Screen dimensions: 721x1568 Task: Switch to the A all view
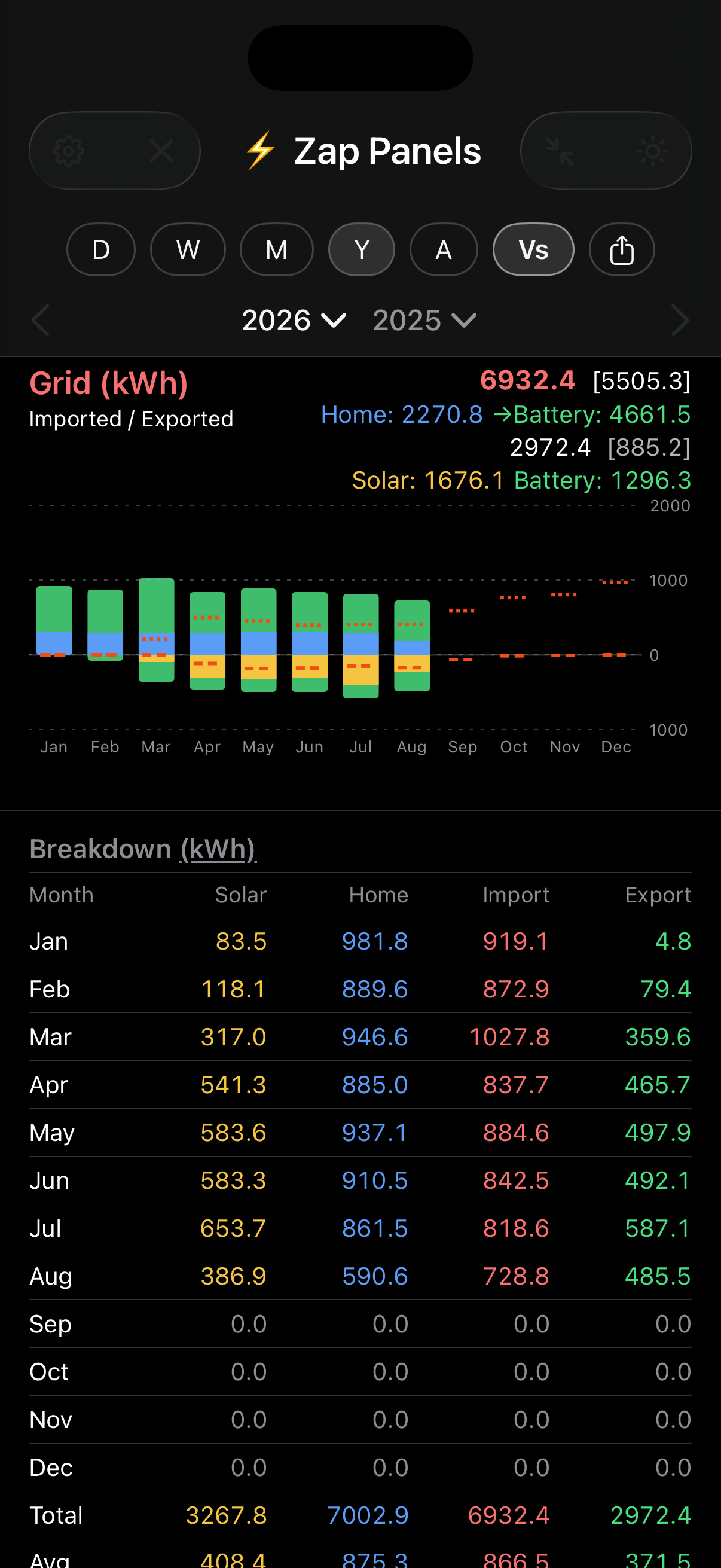pos(444,249)
